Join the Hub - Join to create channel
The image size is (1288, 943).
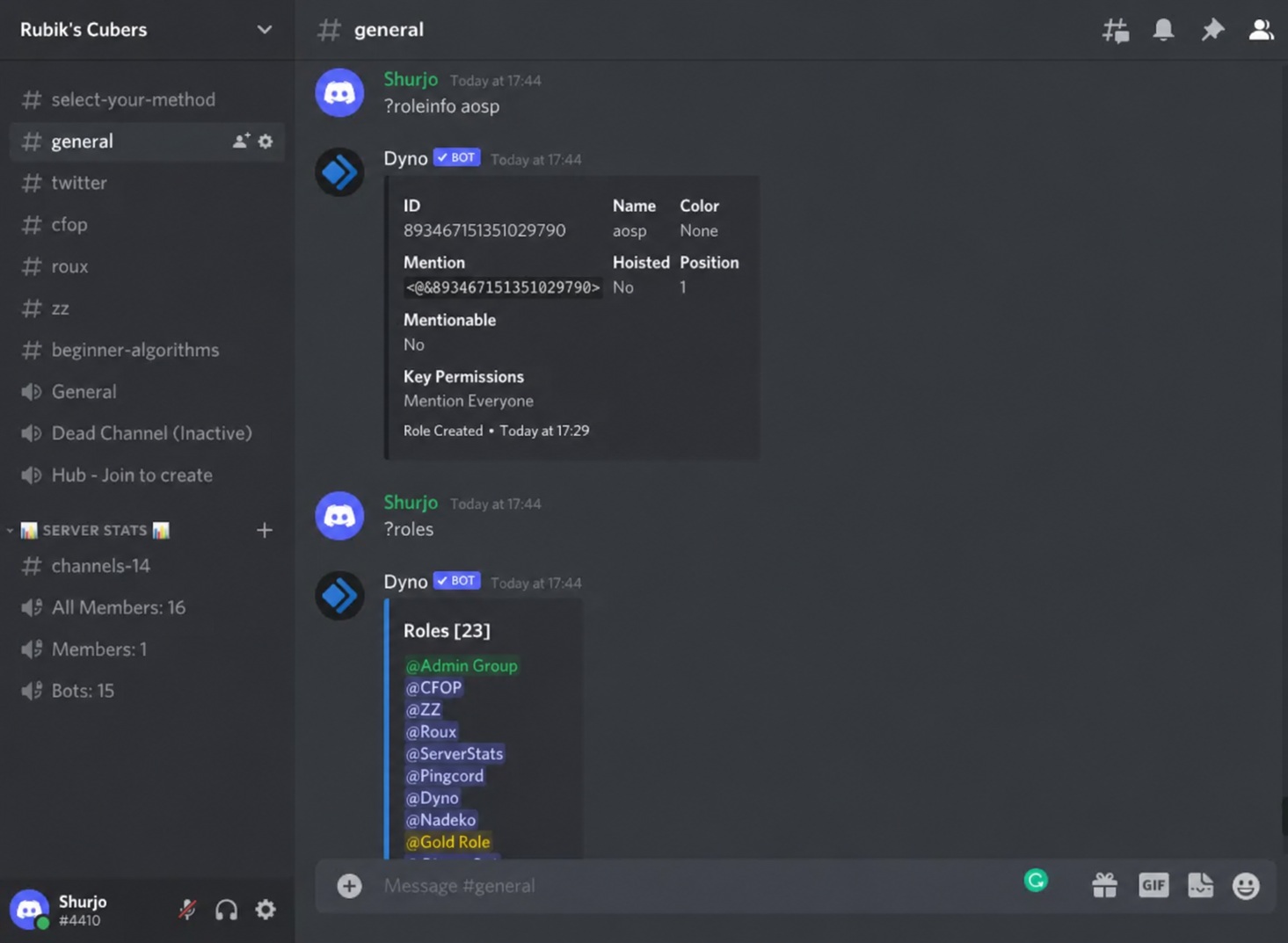147,475
